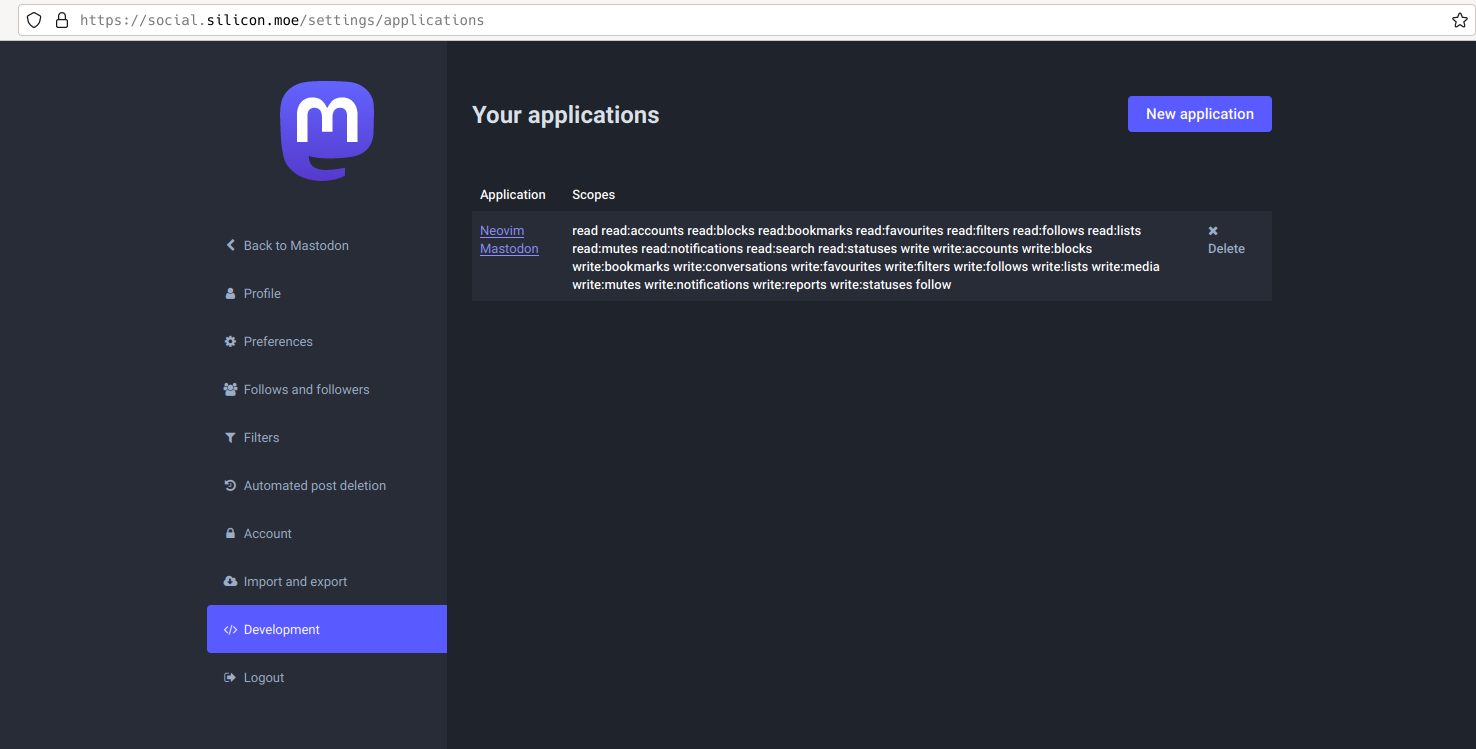
Task: Click the code brackets icon beside Development
Action: 230,629
